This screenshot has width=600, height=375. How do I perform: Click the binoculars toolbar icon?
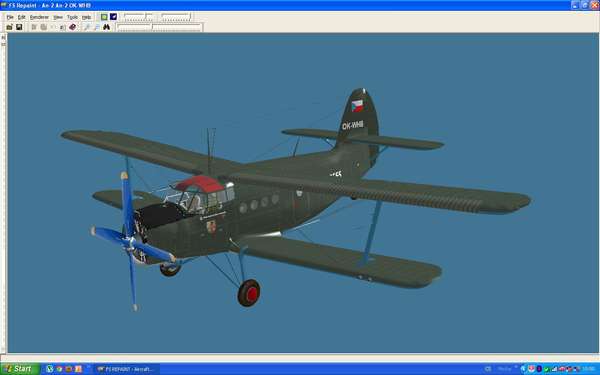tap(106, 27)
